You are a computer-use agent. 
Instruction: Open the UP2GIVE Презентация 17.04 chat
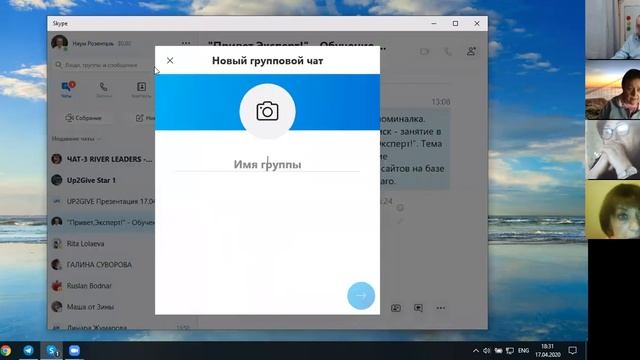point(103,201)
